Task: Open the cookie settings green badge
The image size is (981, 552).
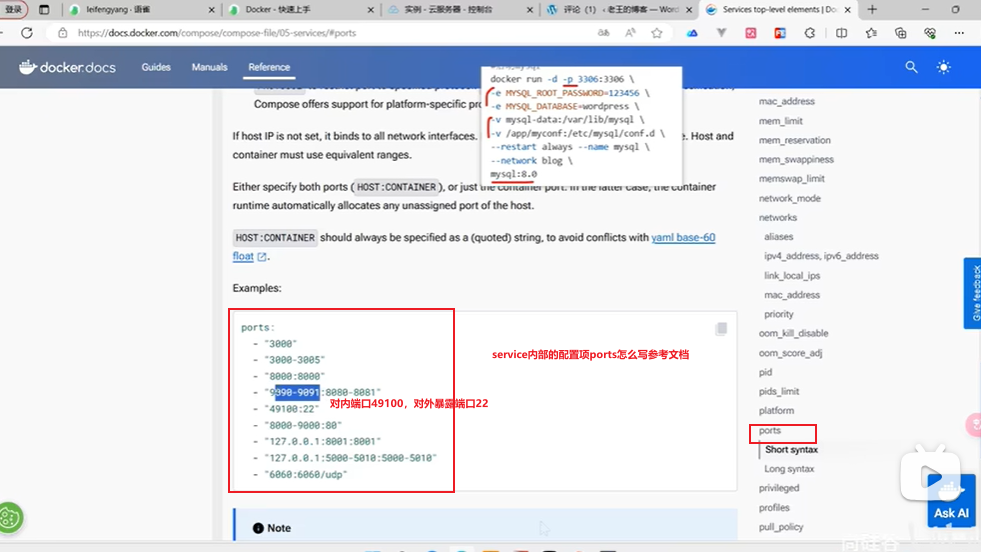Action: click(10, 518)
